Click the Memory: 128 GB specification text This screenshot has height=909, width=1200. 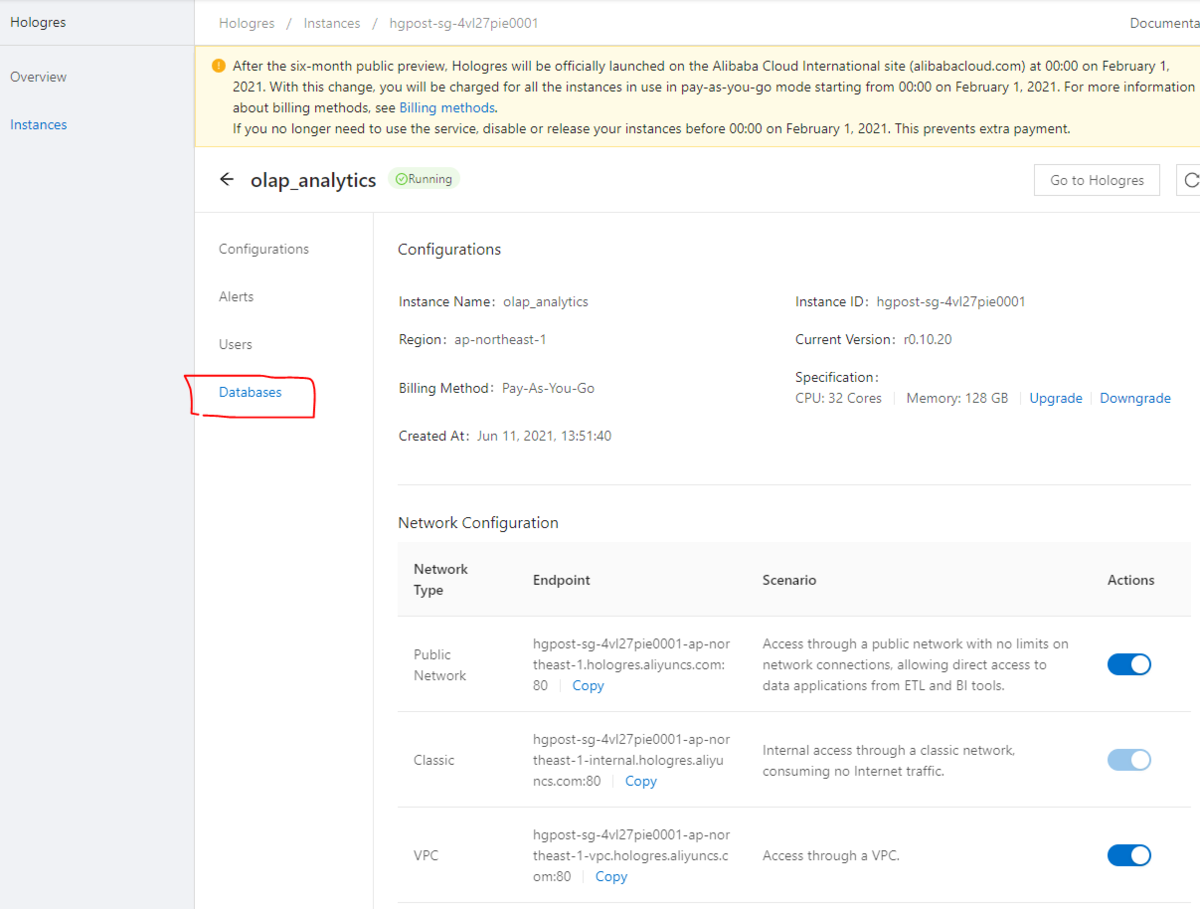(x=957, y=398)
